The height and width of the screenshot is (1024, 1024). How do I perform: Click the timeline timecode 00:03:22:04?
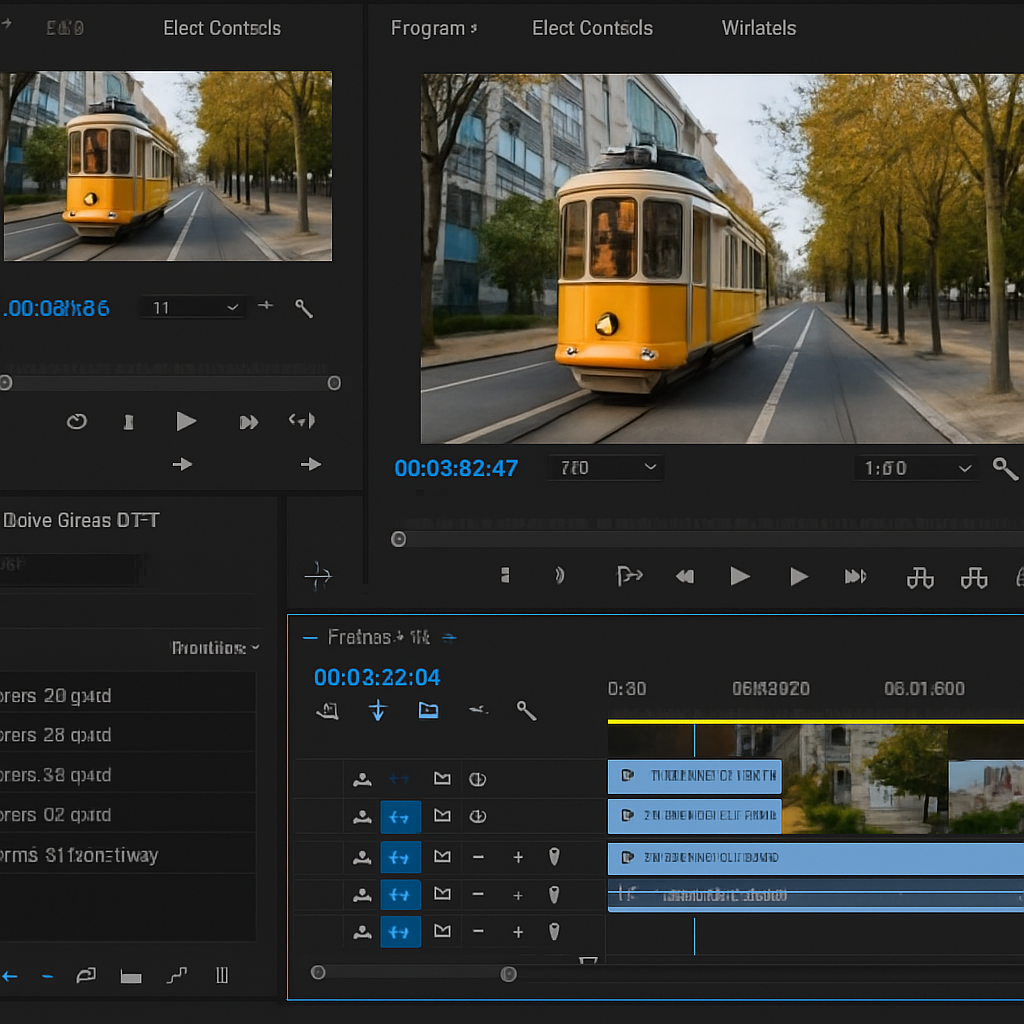click(377, 678)
